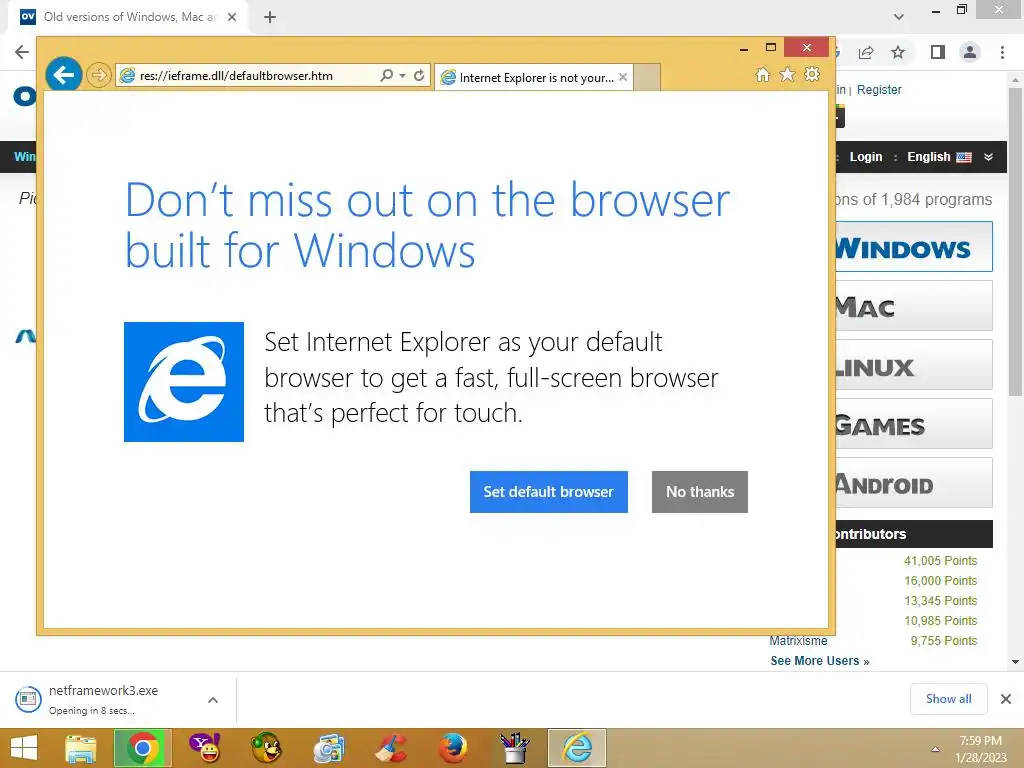The width and height of the screenshot is (1024, 768).
Task: Click the No thanks button
Action: tap(699, 492)
